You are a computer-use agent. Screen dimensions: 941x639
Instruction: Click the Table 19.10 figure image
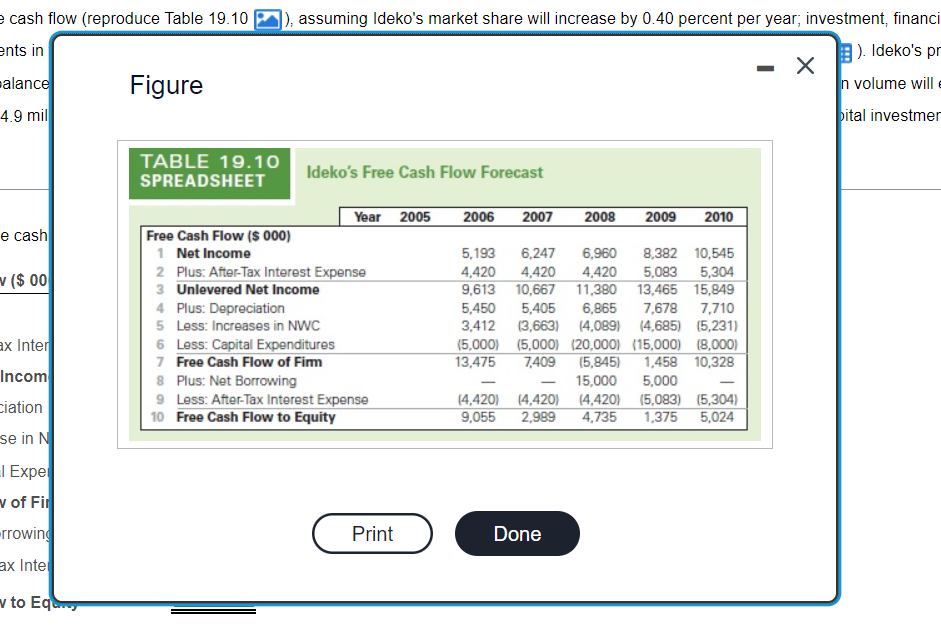tap(445, 295)
